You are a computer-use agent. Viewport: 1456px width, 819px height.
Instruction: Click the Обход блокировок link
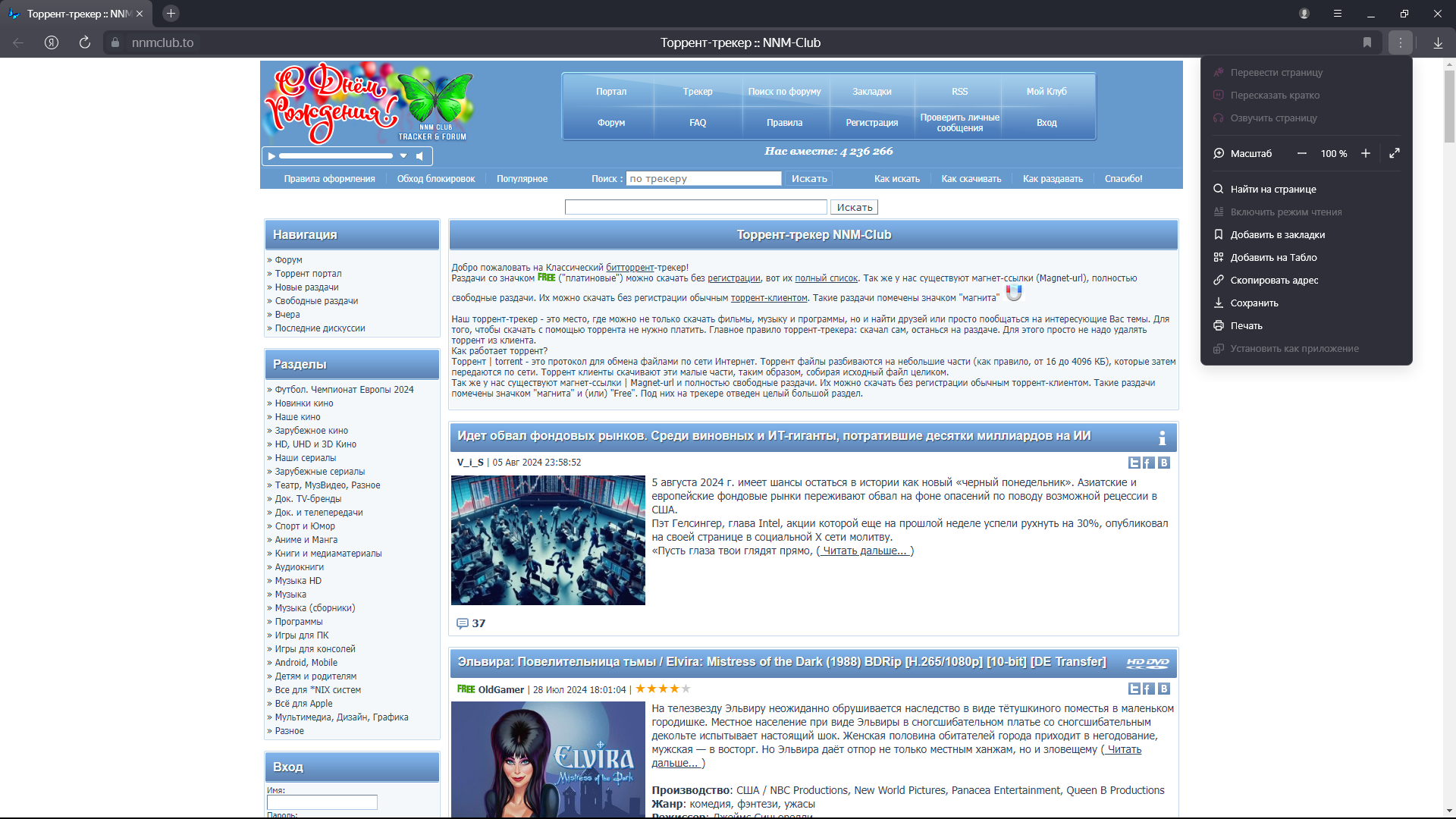click(x=436, y=179)
